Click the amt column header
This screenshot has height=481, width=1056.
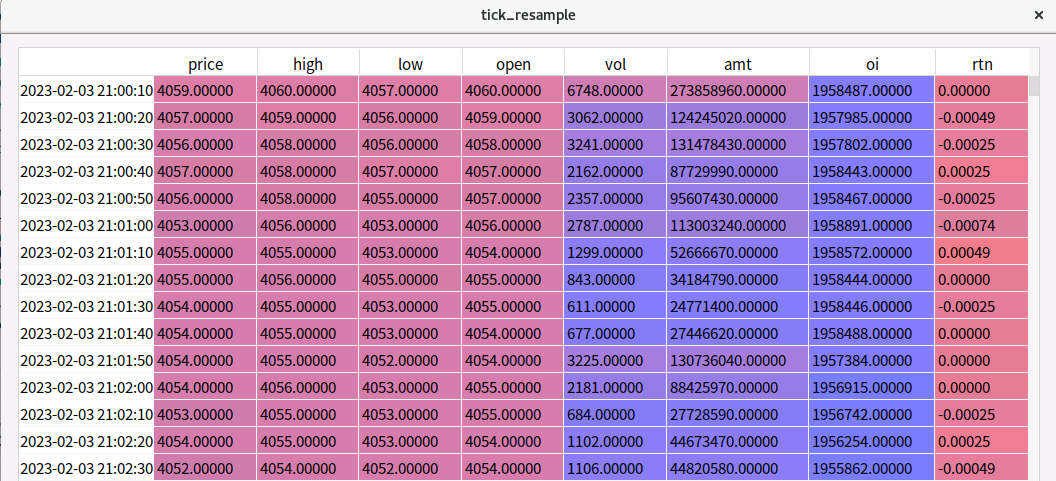(738, 64)
